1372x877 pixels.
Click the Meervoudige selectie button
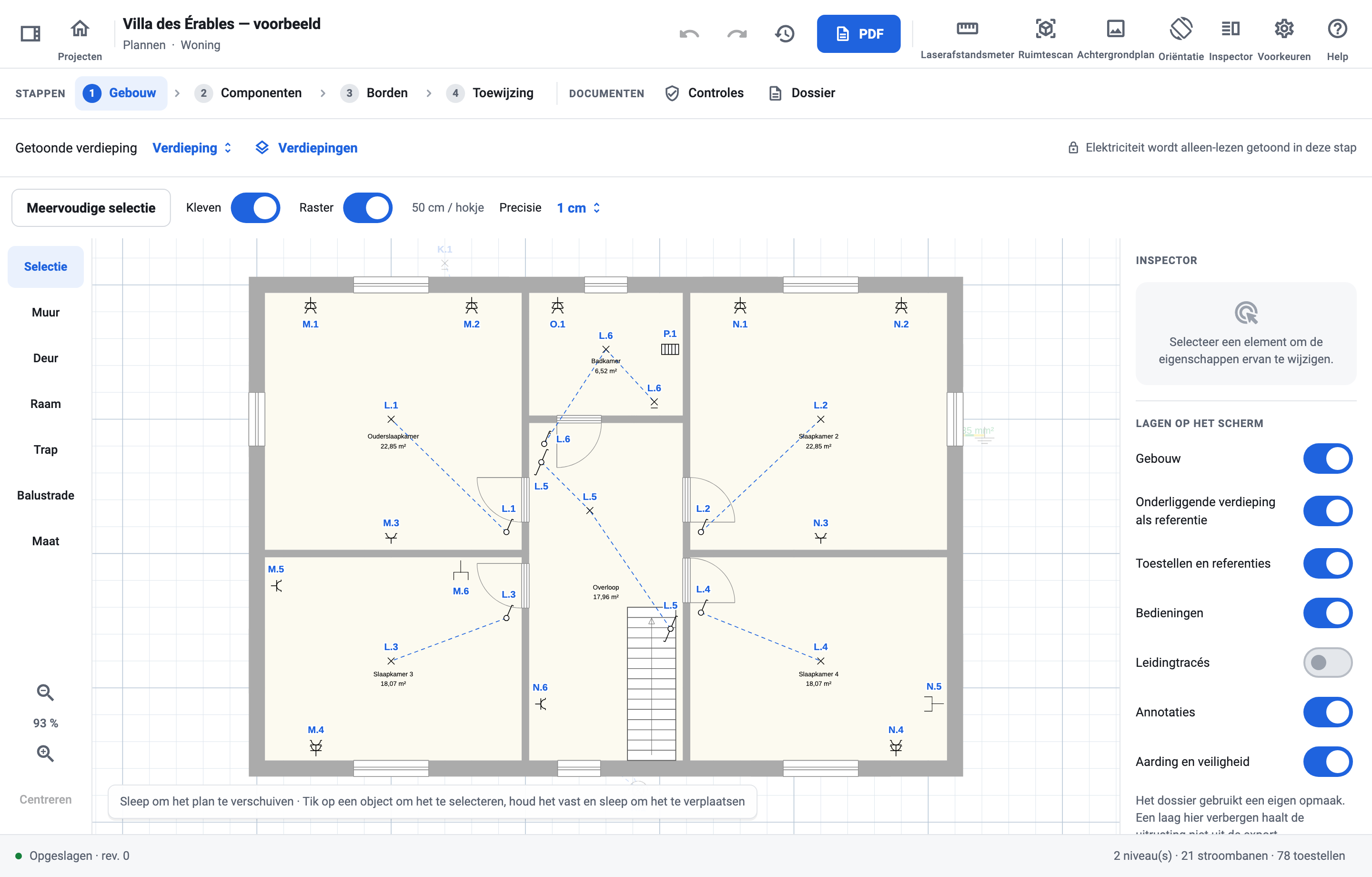[x=91, y=207]
